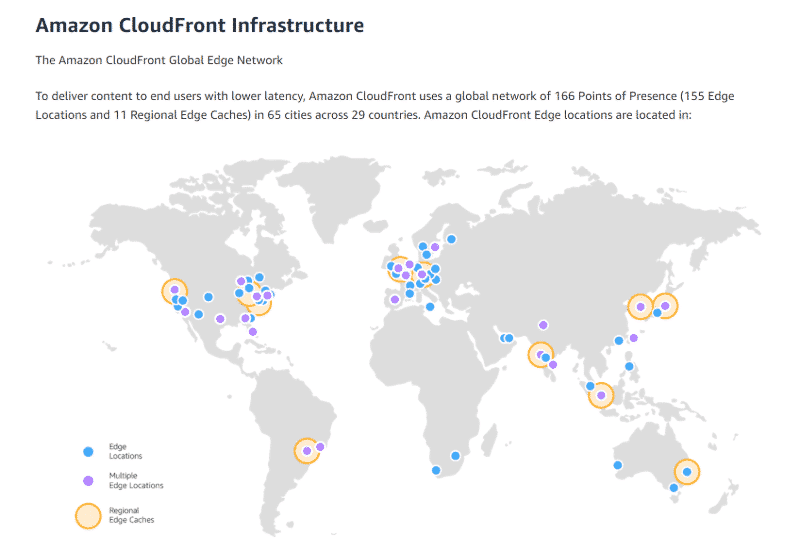The height and width of the screenshot is (543, 800).
Task: Click 'The Amazon CloudFront Global Edge Network' subtitle
Action: pyautogui.click(x=159, y=60)
